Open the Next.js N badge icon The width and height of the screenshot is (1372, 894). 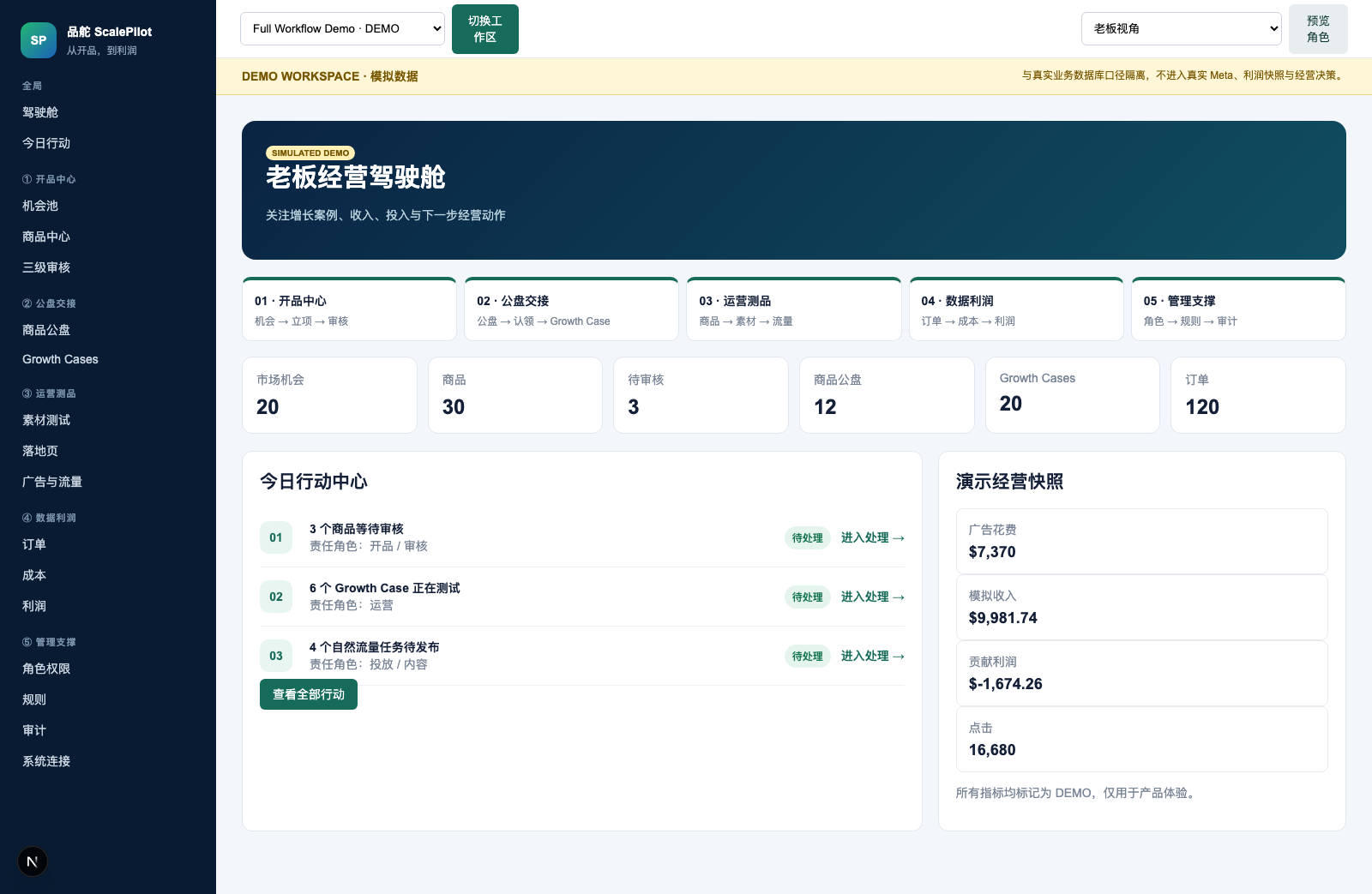(33, 861)
